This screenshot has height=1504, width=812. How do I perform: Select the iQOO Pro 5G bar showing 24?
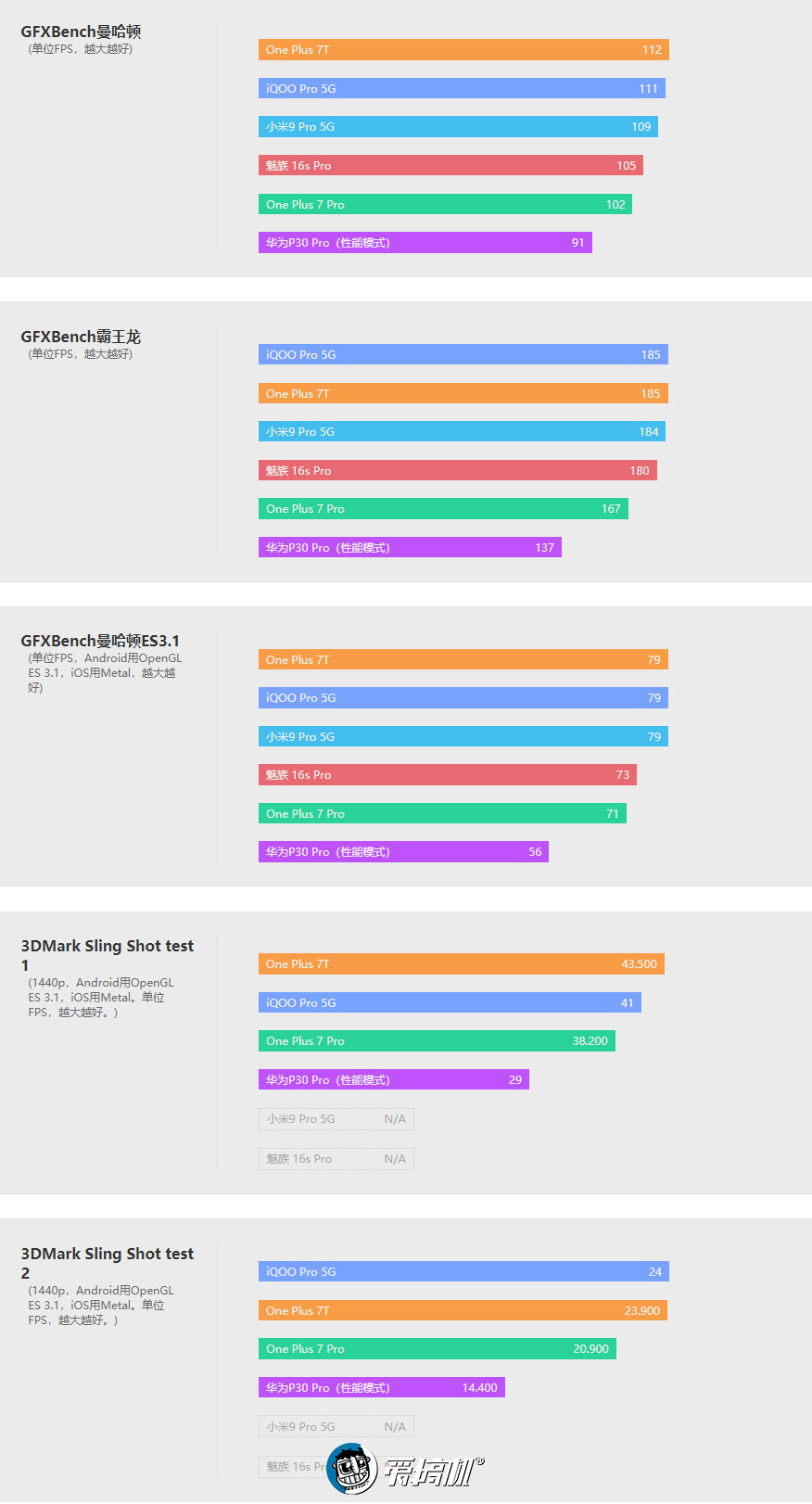[x=463, y=1271]
